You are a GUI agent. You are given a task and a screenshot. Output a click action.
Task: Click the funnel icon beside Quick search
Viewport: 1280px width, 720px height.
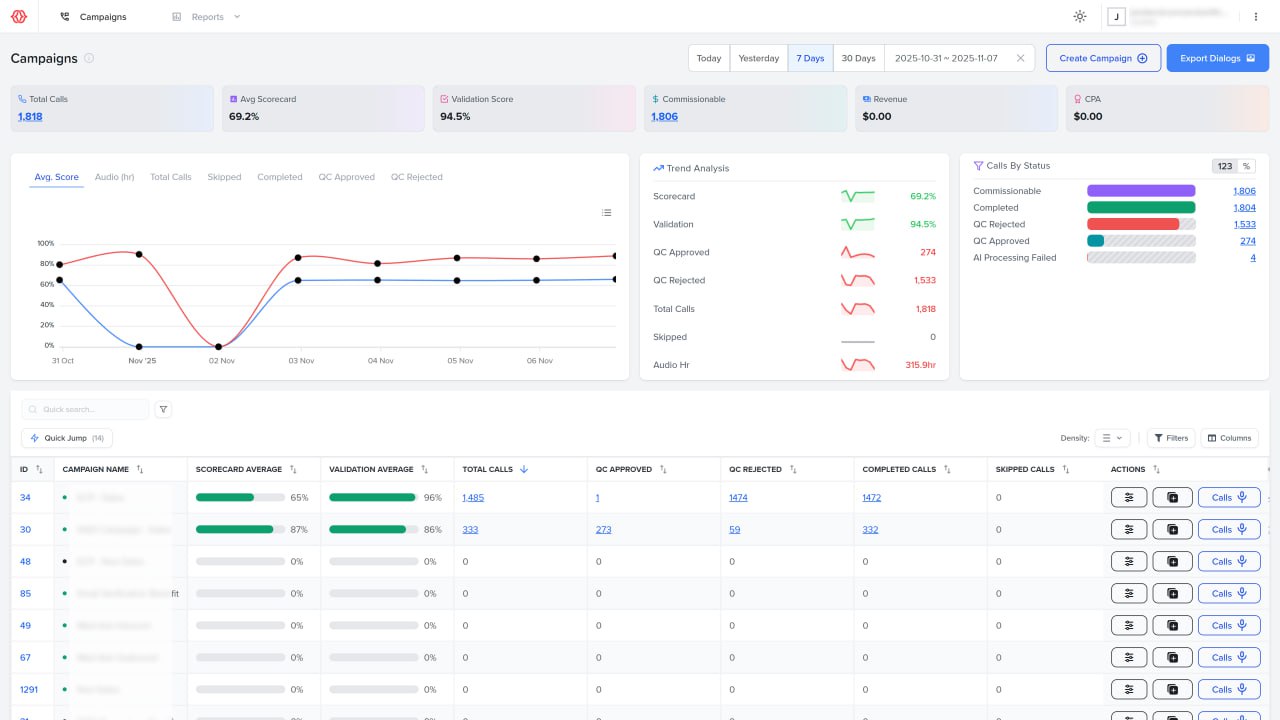(163, 409)
